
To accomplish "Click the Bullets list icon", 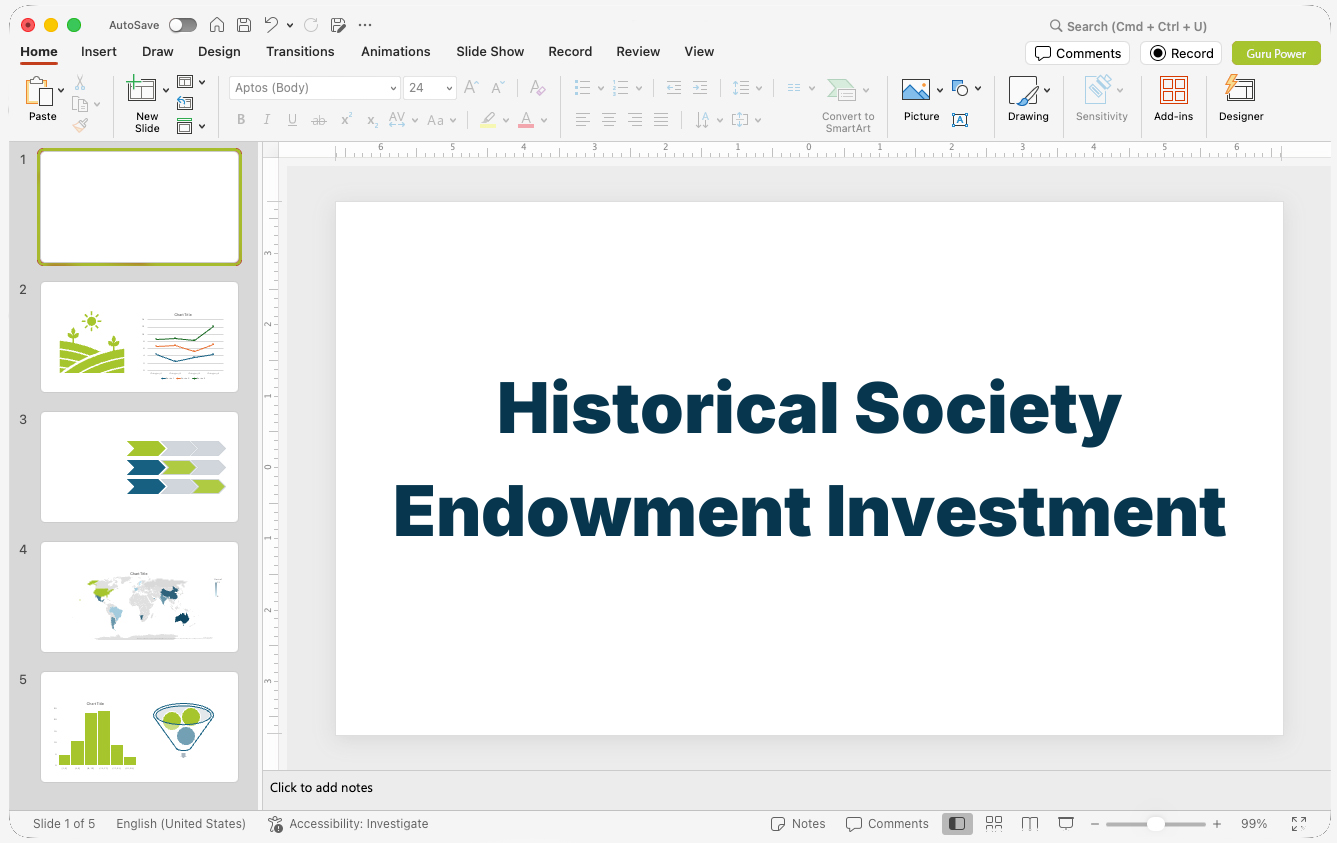I will point(583,88).
